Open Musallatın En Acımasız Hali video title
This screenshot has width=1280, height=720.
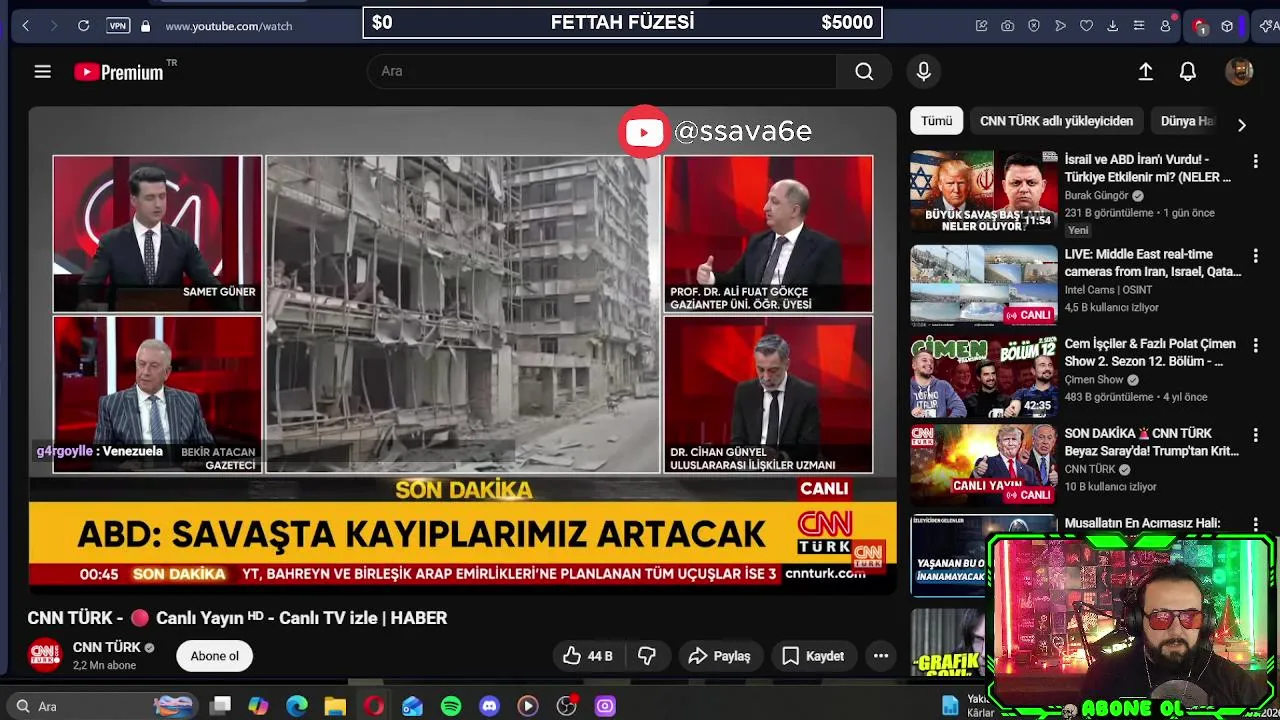pyautogui.click(x=1142, y=523)
